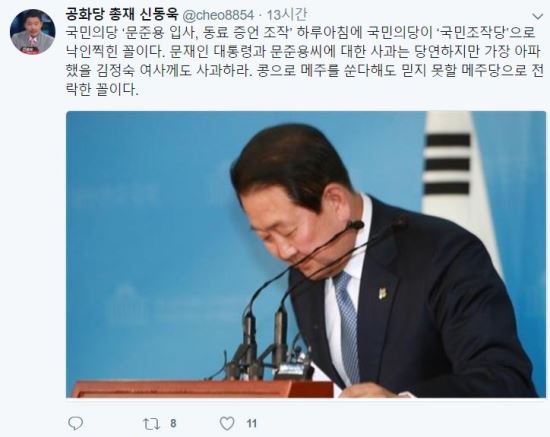Screen dimensions: 550x437
Task: Like the tweet with the heart icon
Action: [227, 424]
